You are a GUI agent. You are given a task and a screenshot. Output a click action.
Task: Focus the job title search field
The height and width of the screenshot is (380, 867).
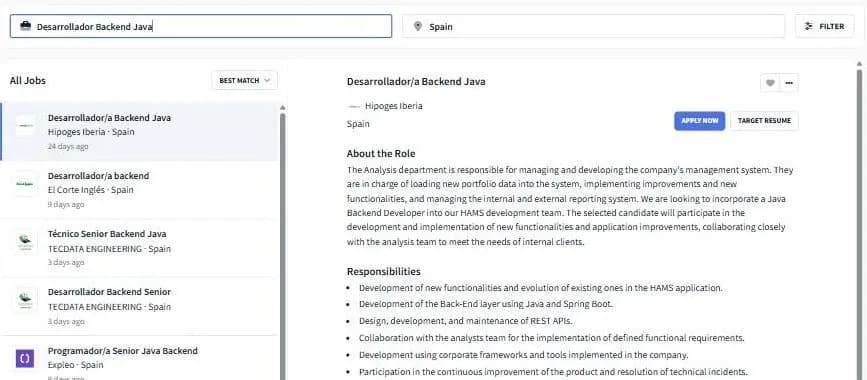point(201,26)
